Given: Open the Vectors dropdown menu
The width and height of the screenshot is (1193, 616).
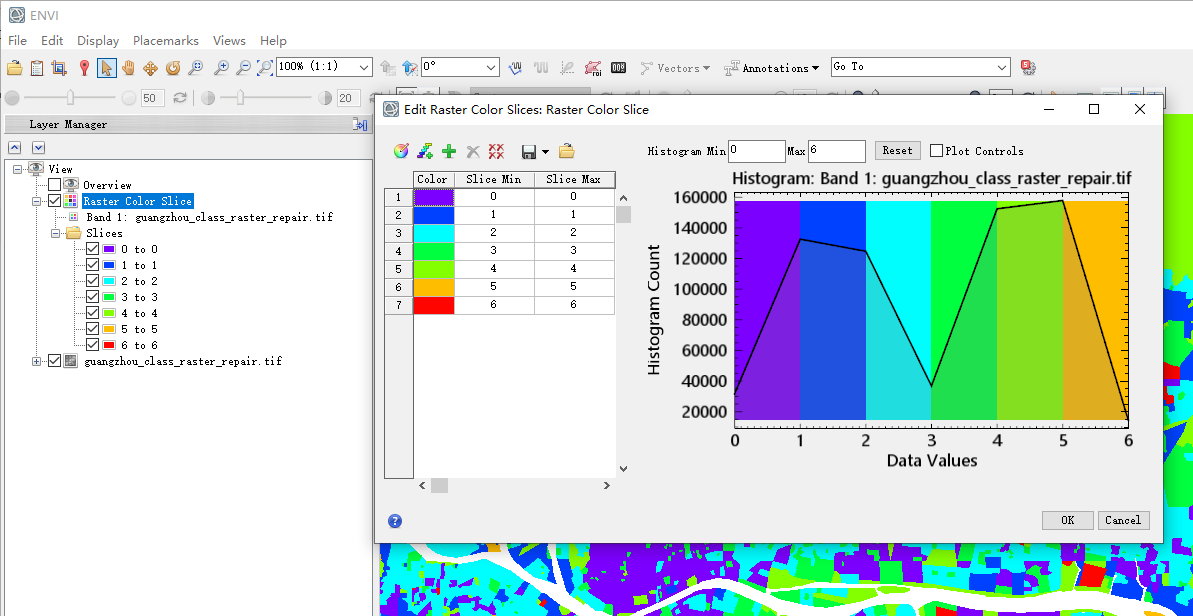Looking at the screenshot, I should click(675, 68).
